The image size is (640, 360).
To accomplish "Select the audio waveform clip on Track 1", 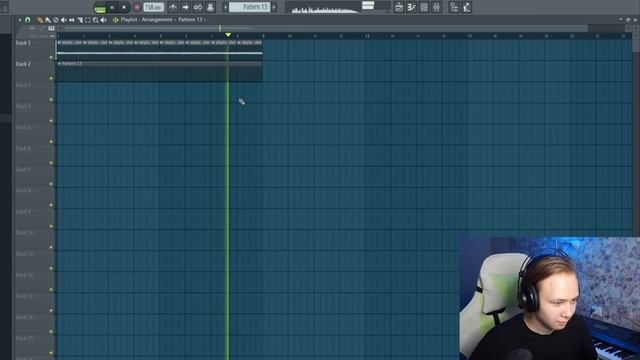I will (x=159, y=50).
